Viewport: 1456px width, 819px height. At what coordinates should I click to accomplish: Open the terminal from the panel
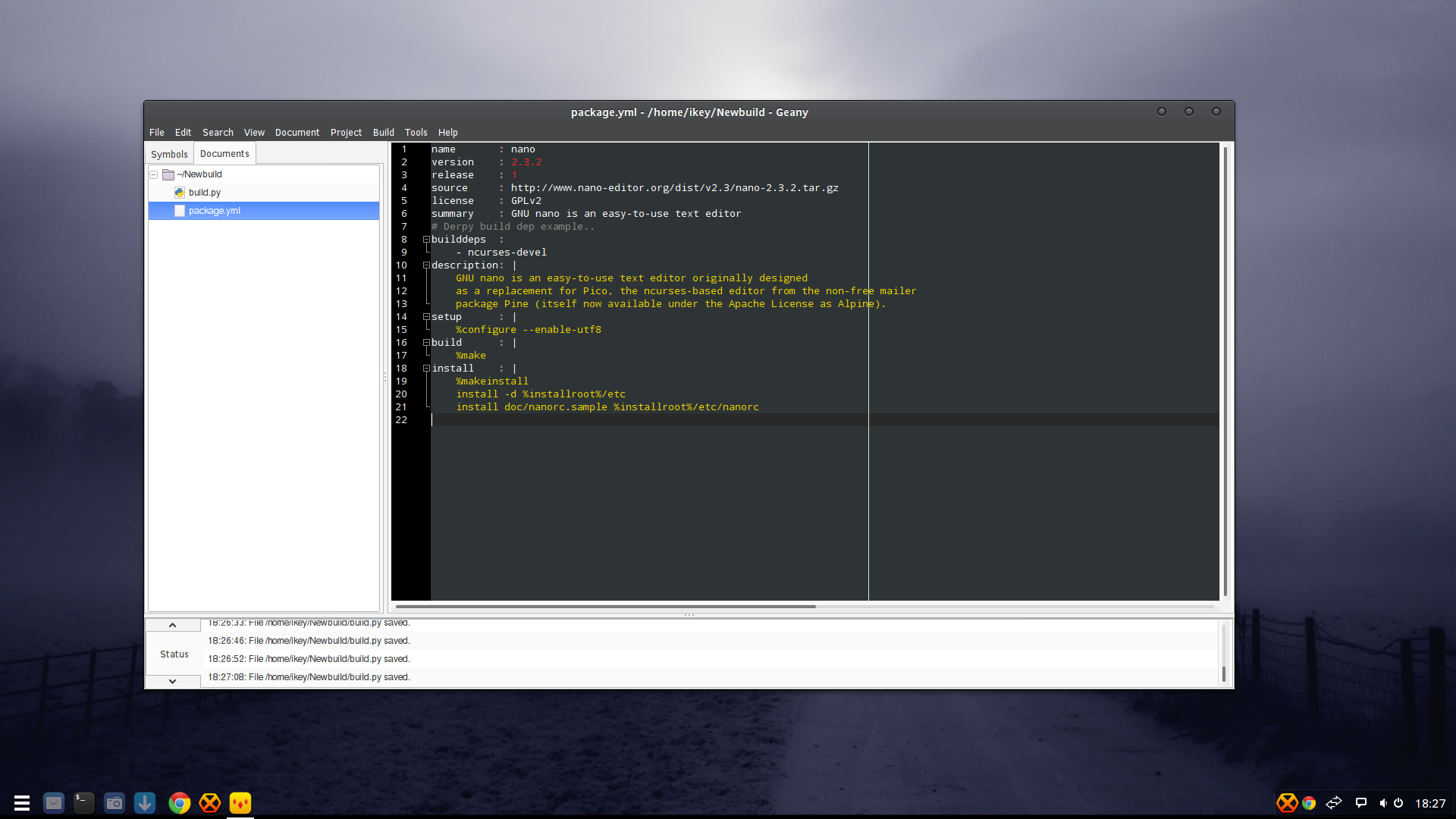pyautogui.click(x=84, y=802)
